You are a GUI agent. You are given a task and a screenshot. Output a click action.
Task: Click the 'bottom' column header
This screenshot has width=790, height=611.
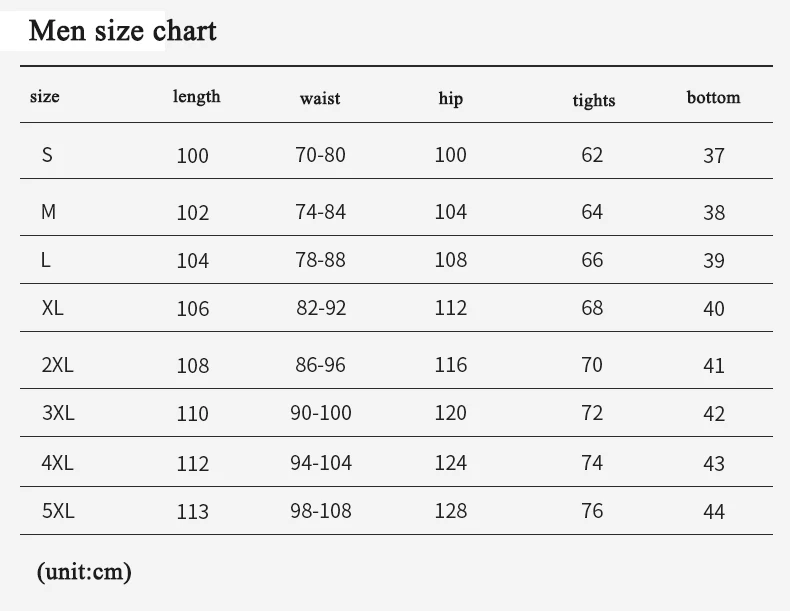[713, 97]
